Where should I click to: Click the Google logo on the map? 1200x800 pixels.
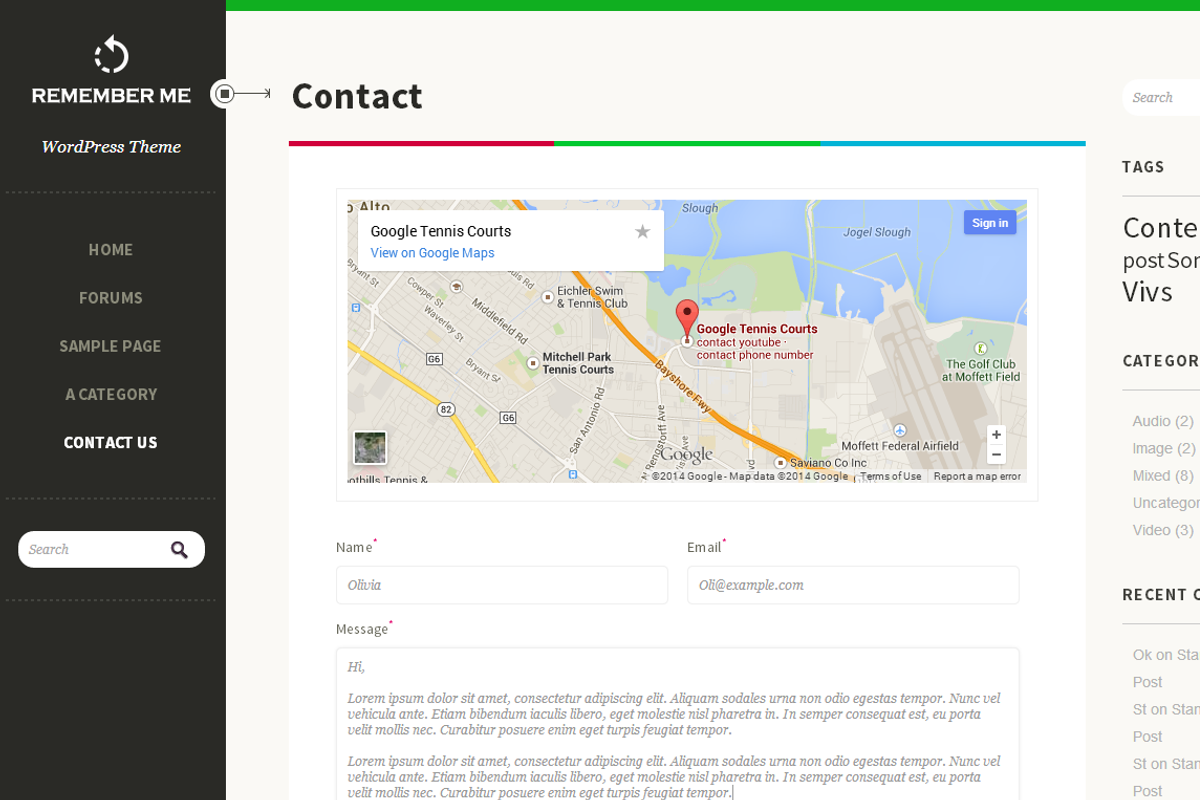click(x=686, y=455)
